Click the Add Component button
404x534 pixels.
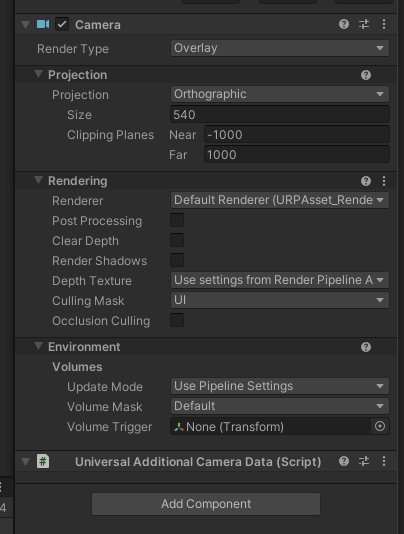(x=206, y=504)
